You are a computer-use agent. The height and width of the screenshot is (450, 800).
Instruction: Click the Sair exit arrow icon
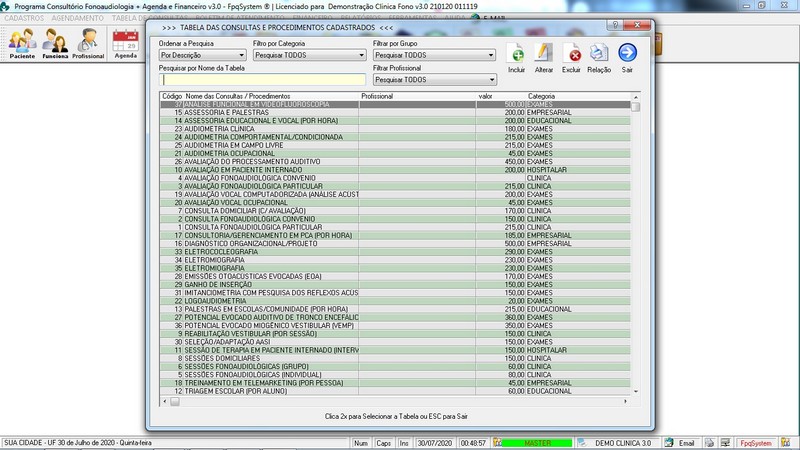pyautogui.click(x=627, y=53)
